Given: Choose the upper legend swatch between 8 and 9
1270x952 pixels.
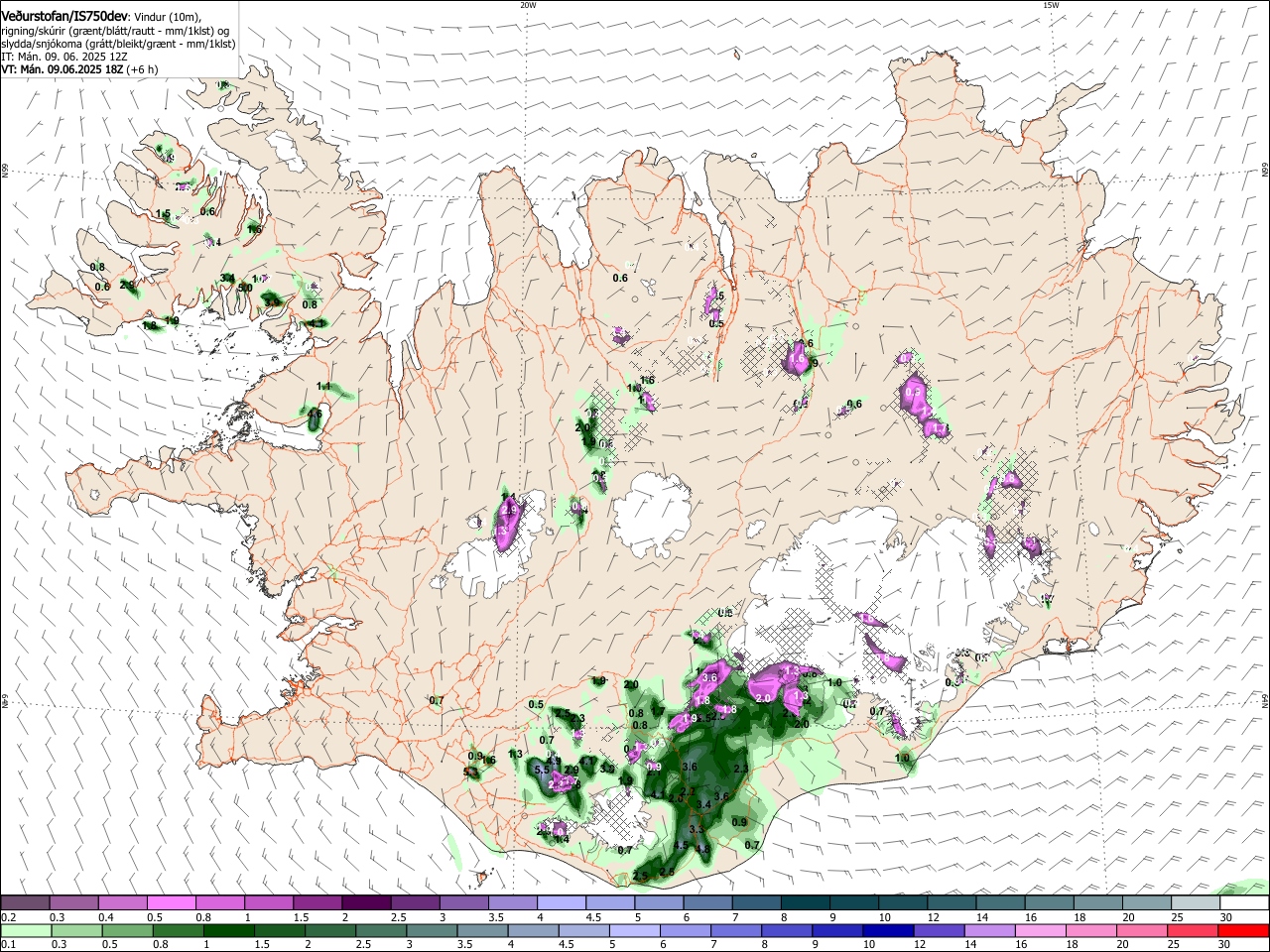Looking at the screenshot, I should coord(807,903).
